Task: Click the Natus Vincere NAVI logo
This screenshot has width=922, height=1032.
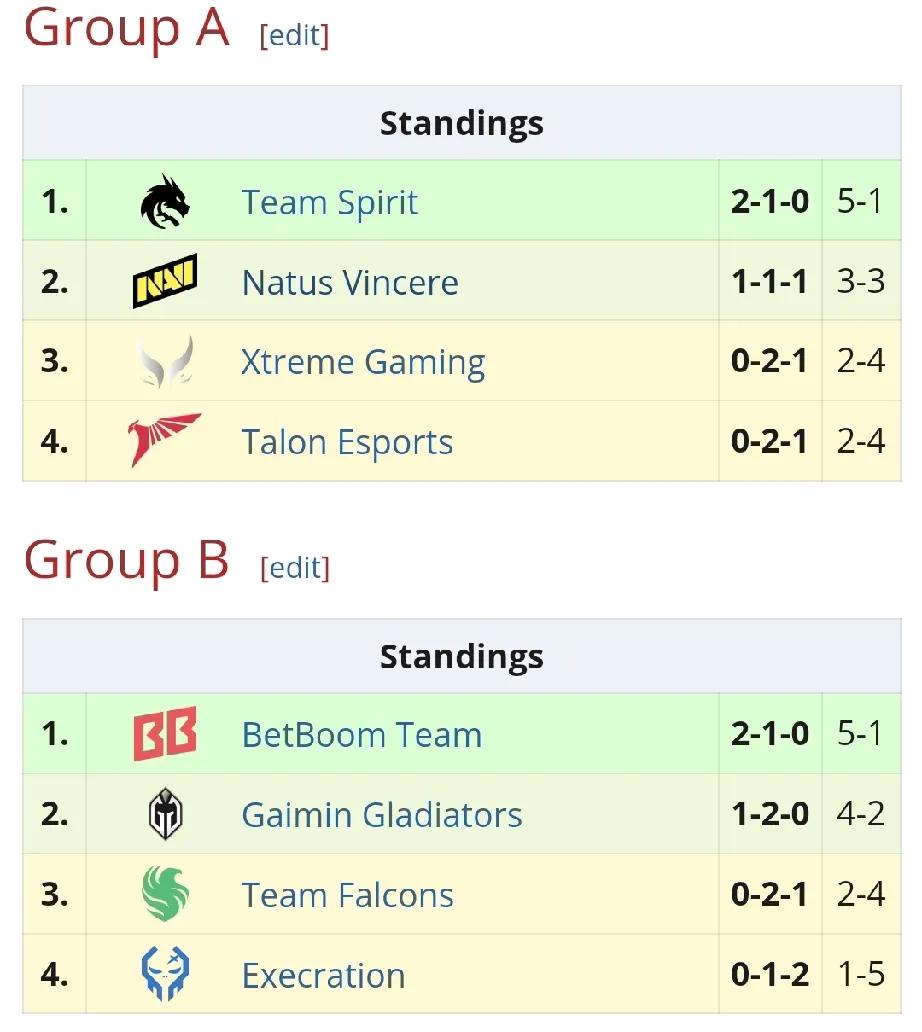Action: coord(165,281)
